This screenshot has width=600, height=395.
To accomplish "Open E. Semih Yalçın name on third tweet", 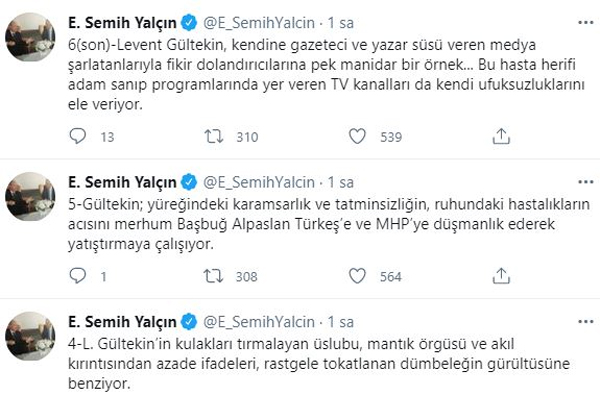I will tap(122, 322).
